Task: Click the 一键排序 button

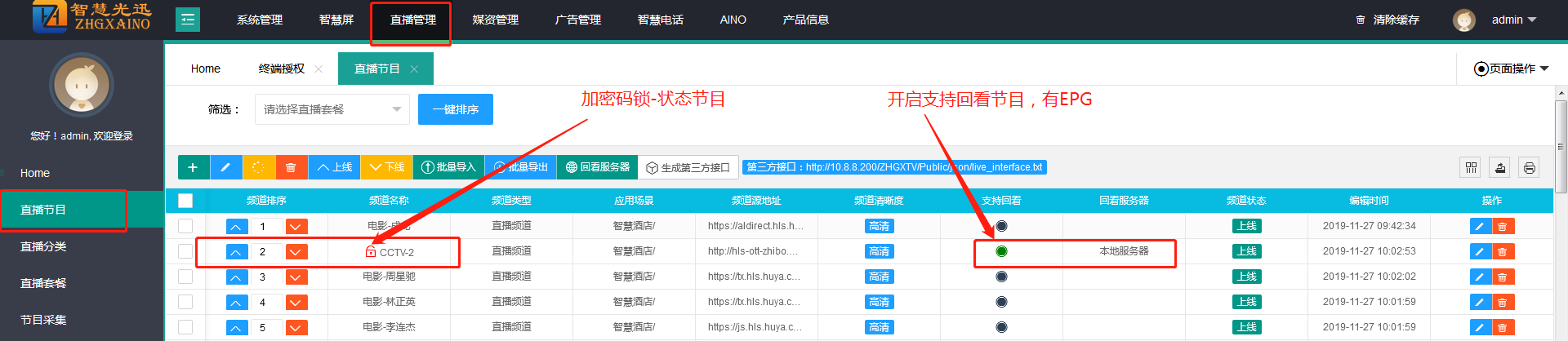Action: click(x=455, y=109)
